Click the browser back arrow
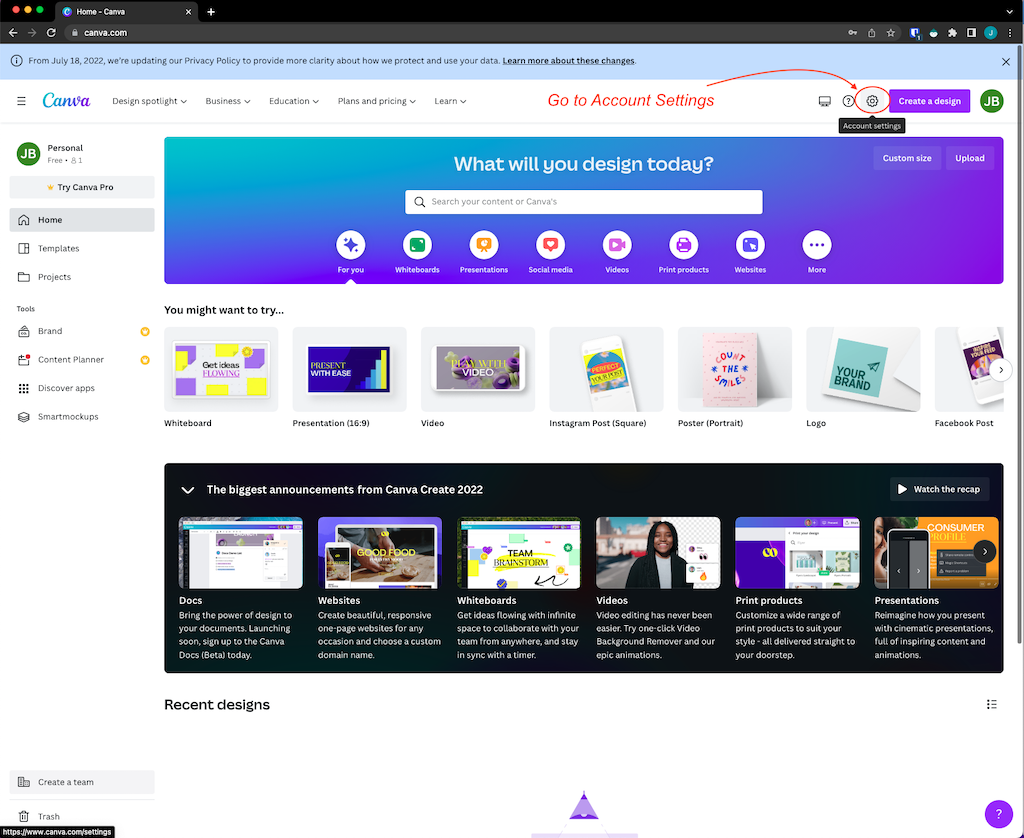Viewport: 1024px width, 838px height. (13, 33)
